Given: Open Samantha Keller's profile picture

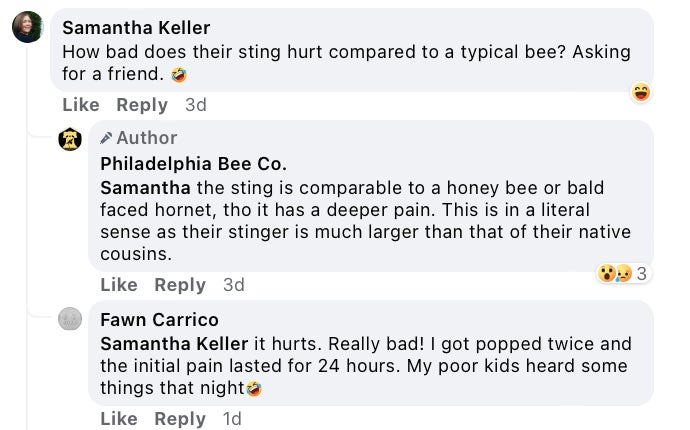Looking at the screenshot, I should (27, 28).
